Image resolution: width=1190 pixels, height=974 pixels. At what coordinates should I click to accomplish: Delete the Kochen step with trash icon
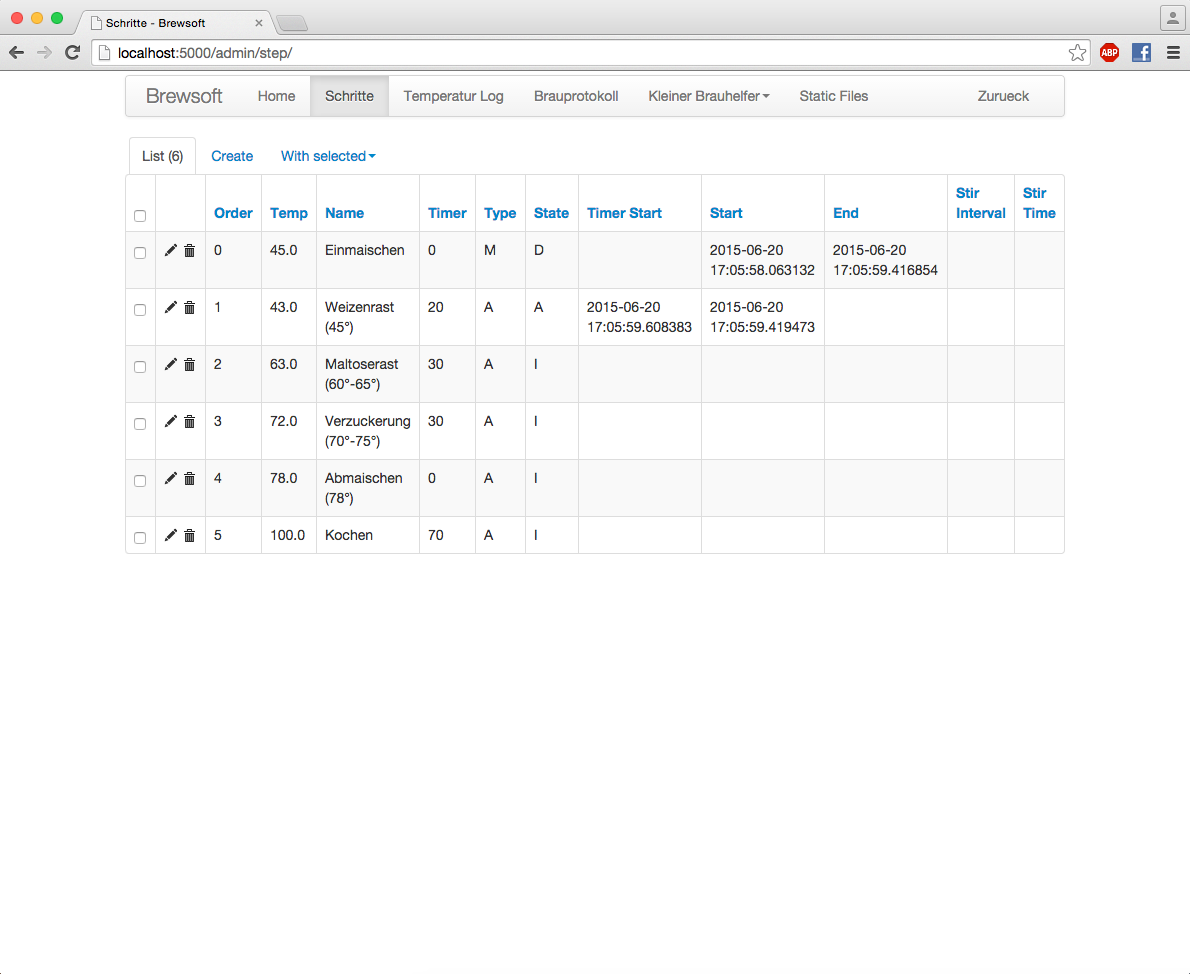coord(189,535)
